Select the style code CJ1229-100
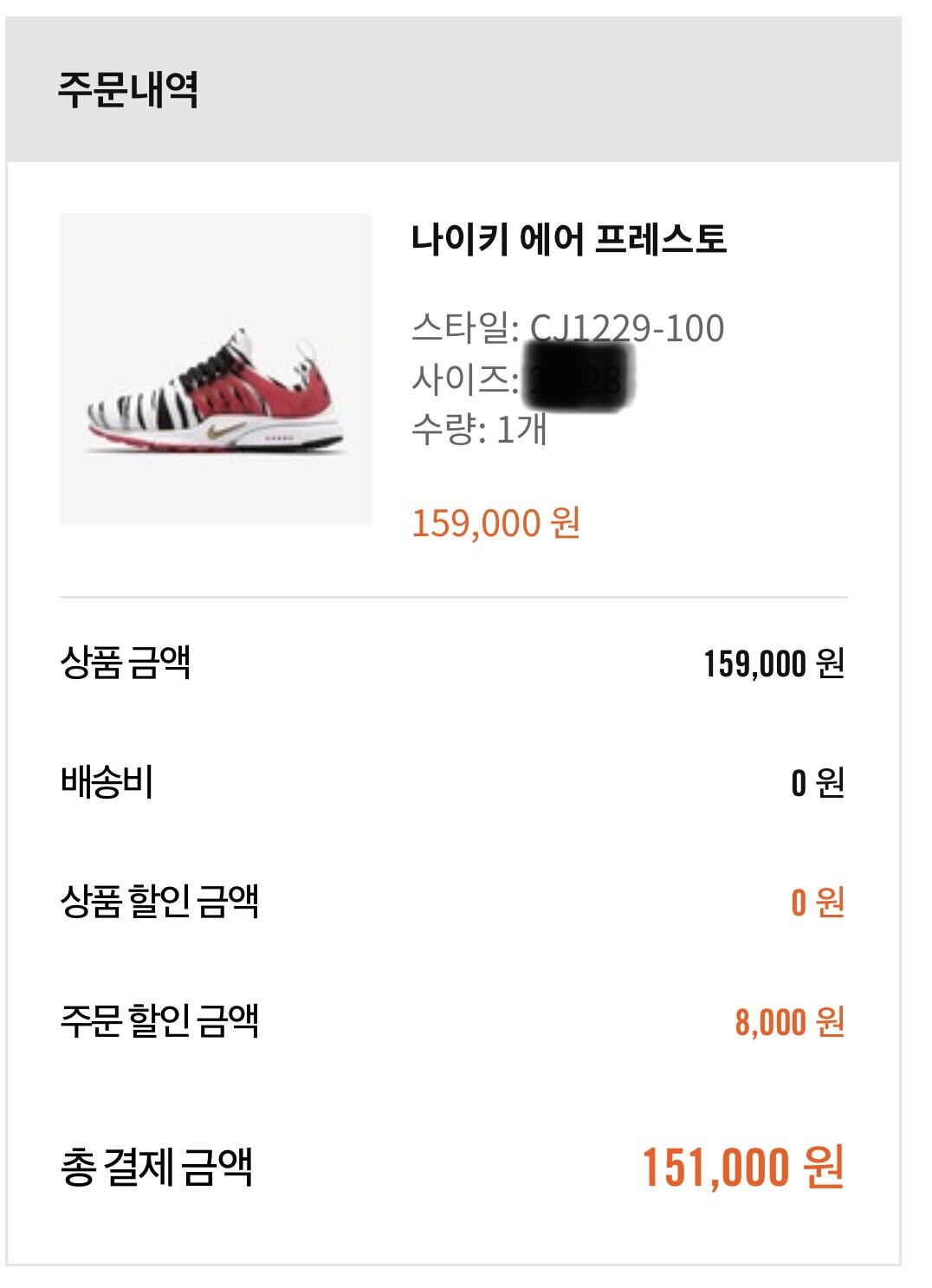This screenshot has height=1288, width=932. [627, 328]
